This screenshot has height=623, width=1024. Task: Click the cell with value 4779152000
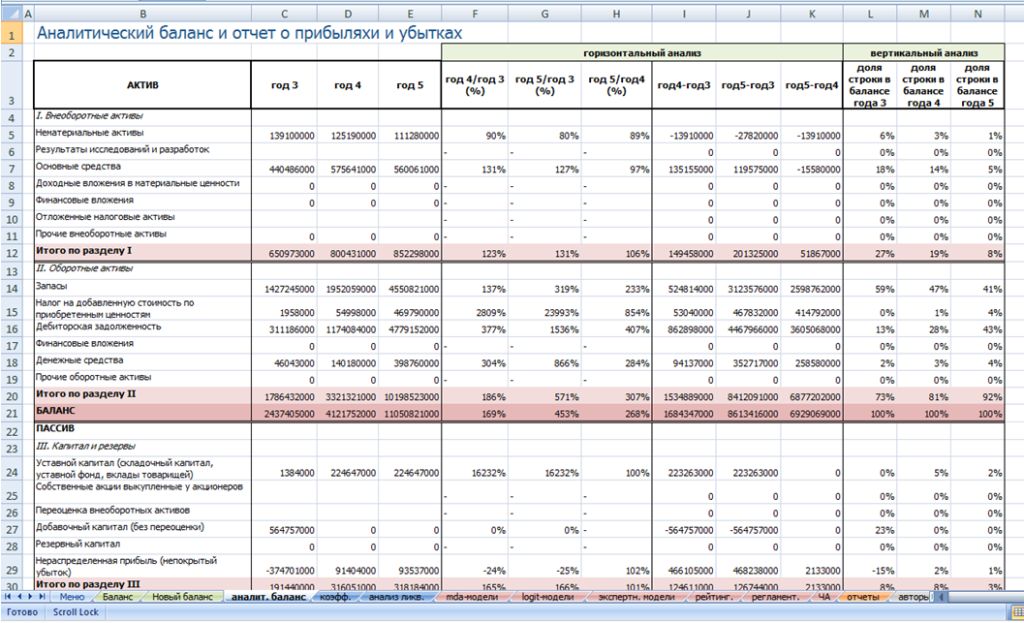[410, 329]
